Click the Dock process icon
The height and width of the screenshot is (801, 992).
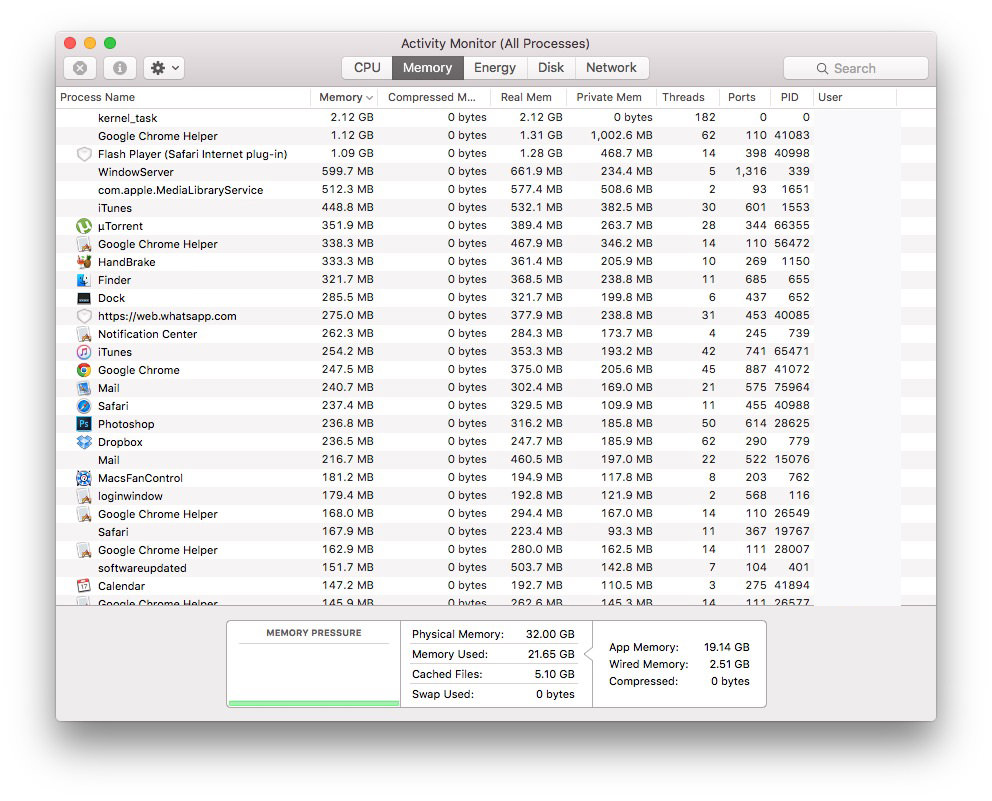point(84,298)
